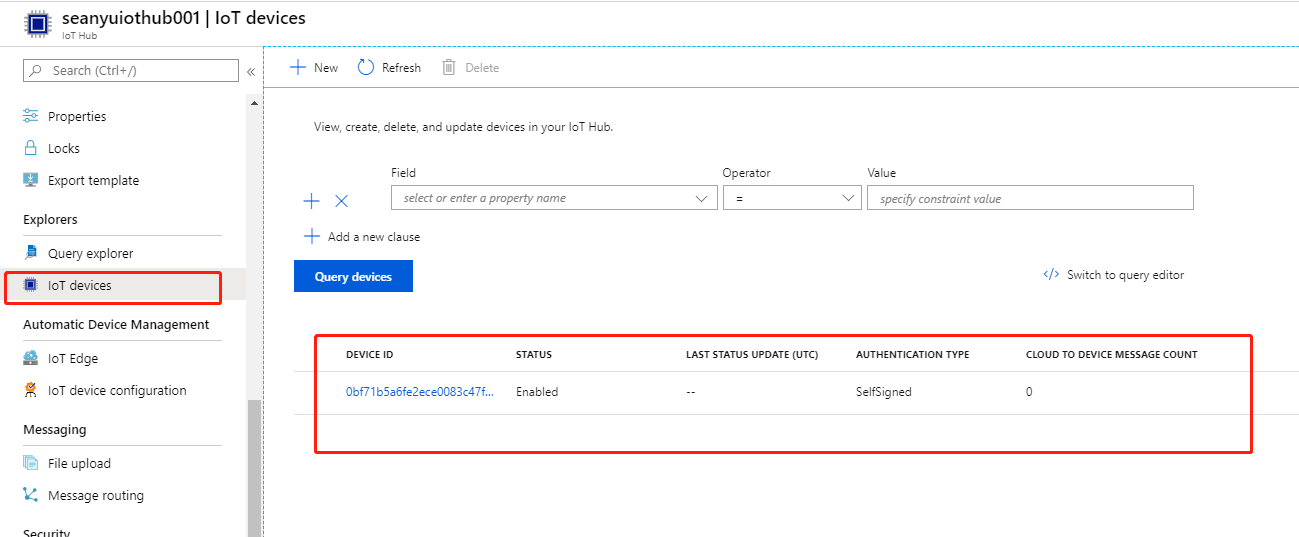Image resolution: width=1299 pixels, height=537 pixels.
Task: Click the SelfSigned authentication cell
Action: point(884,392)
